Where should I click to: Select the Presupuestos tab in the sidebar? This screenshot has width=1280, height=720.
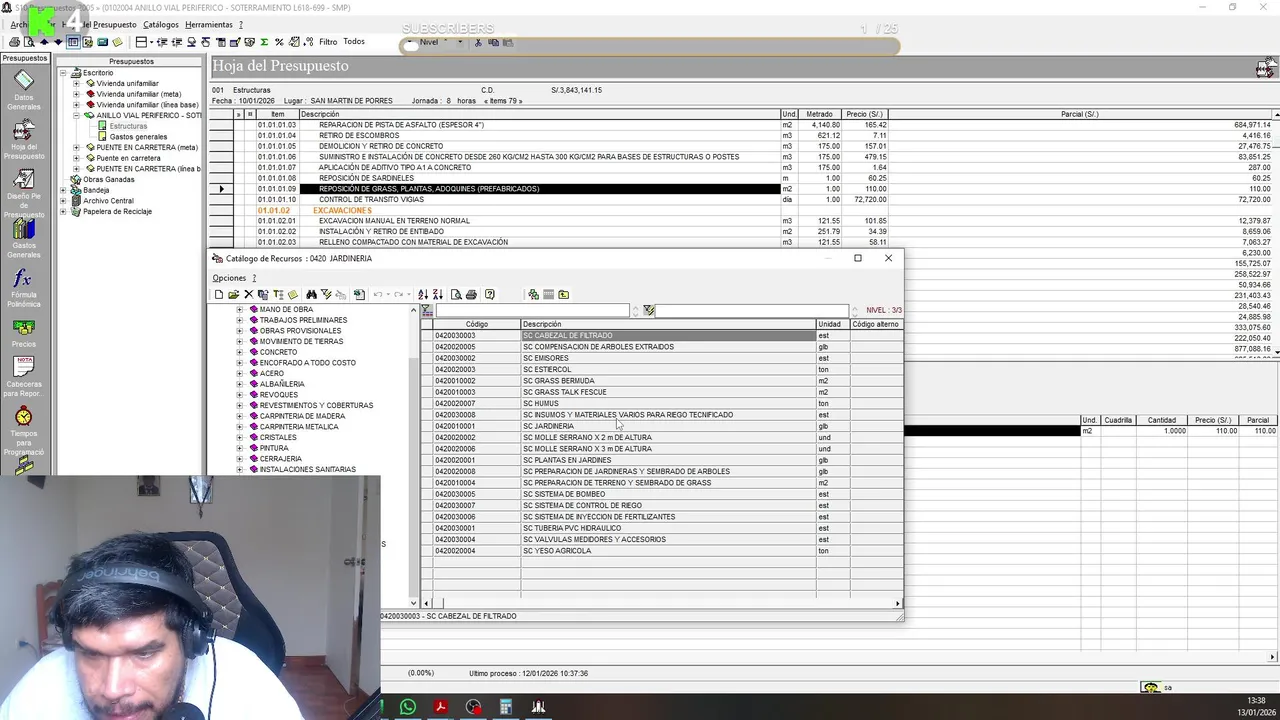tap(24, 59)
